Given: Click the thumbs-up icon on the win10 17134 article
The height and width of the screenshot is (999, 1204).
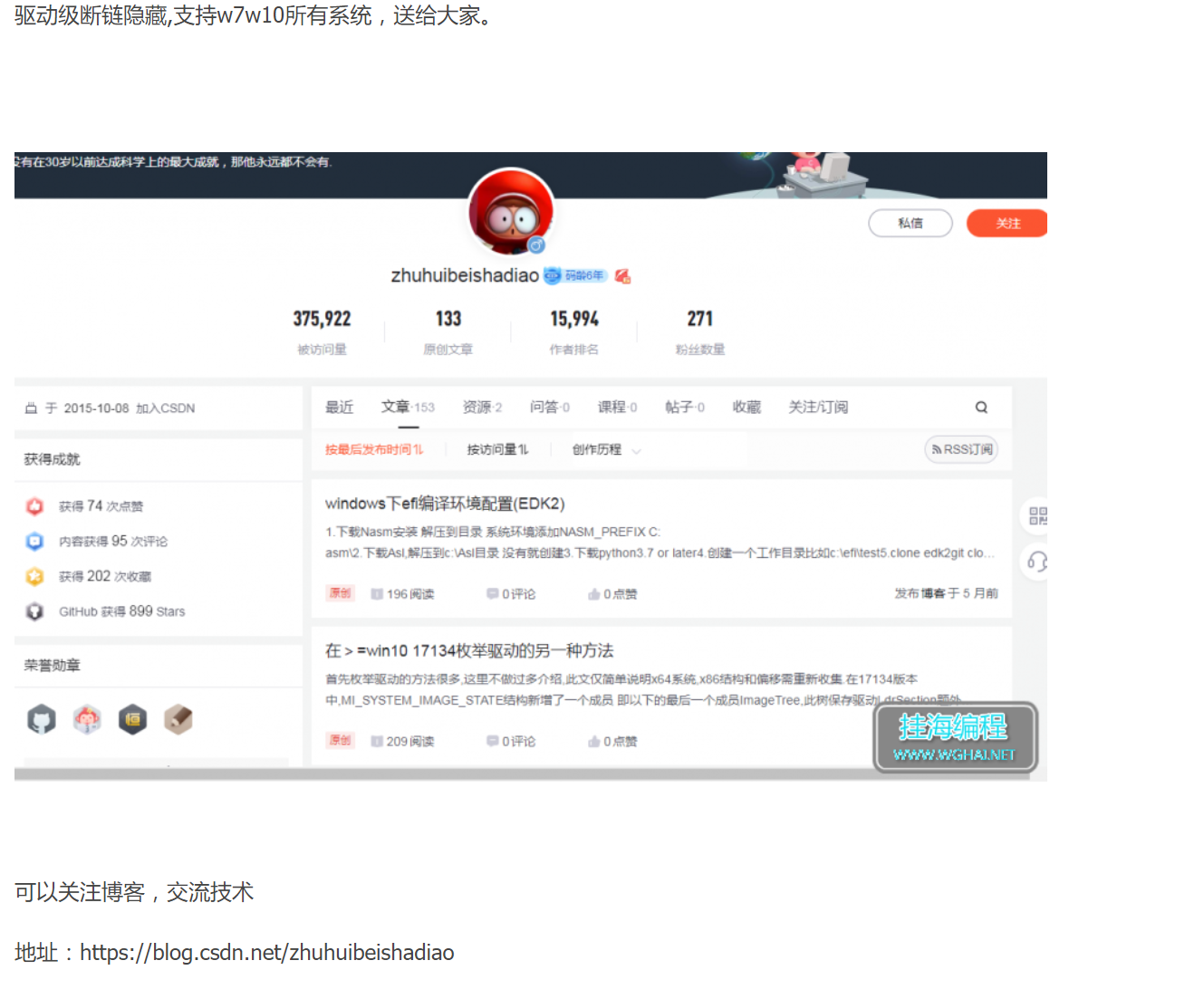Looking at the screenshot, I should (593, 741).
